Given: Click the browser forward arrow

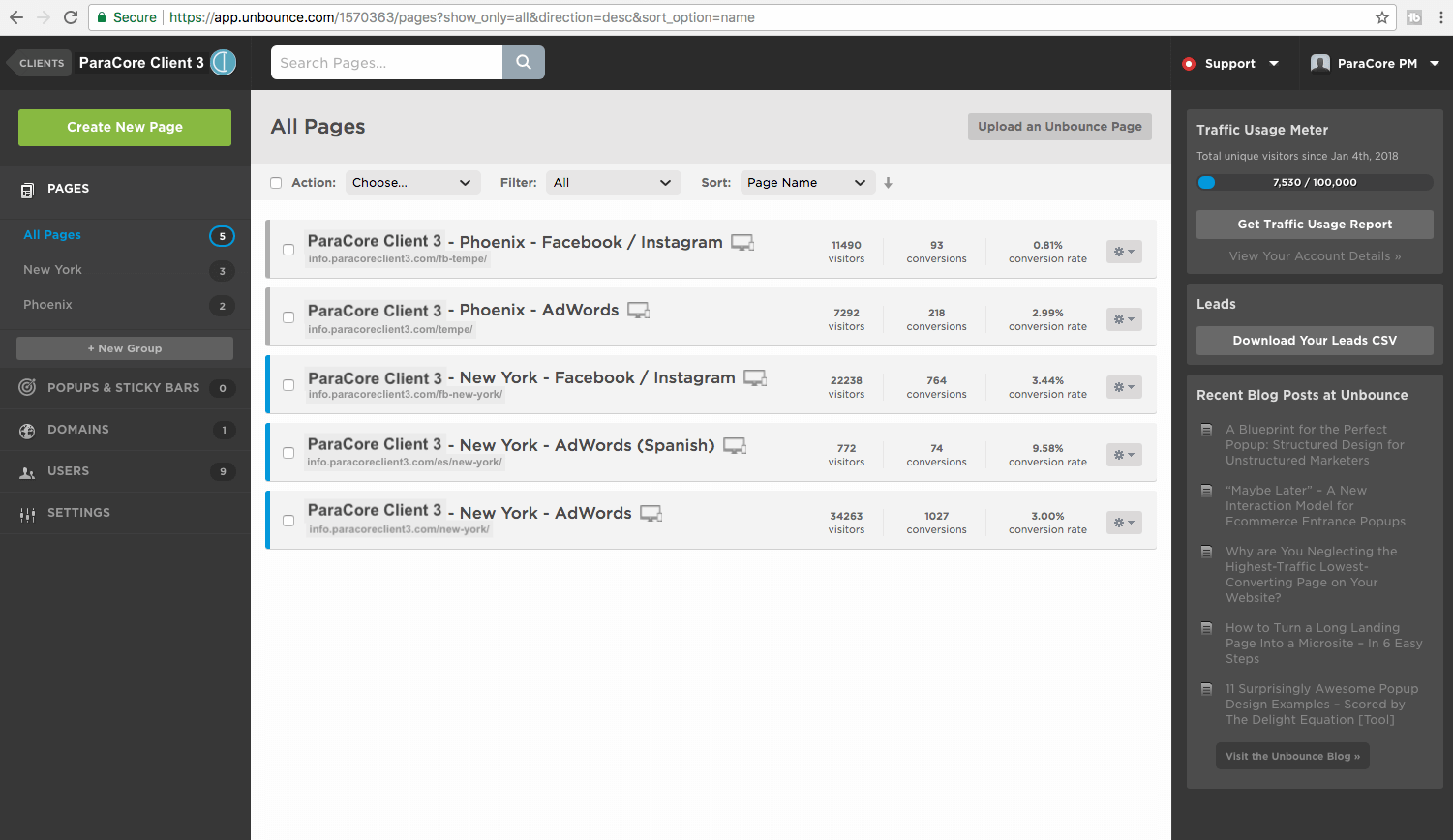Looking at the screenshot, I should click(x=44, y=17).
